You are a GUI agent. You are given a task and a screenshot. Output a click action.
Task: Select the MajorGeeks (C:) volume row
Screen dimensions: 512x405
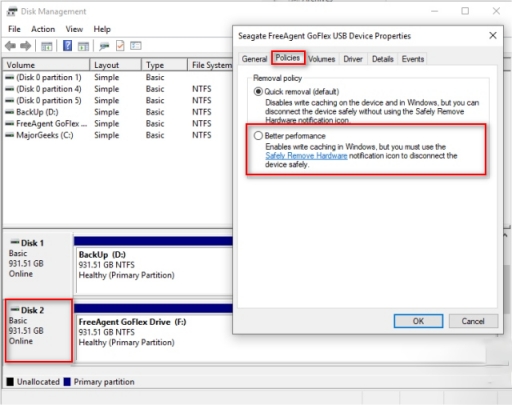click(x=117, y=135)
